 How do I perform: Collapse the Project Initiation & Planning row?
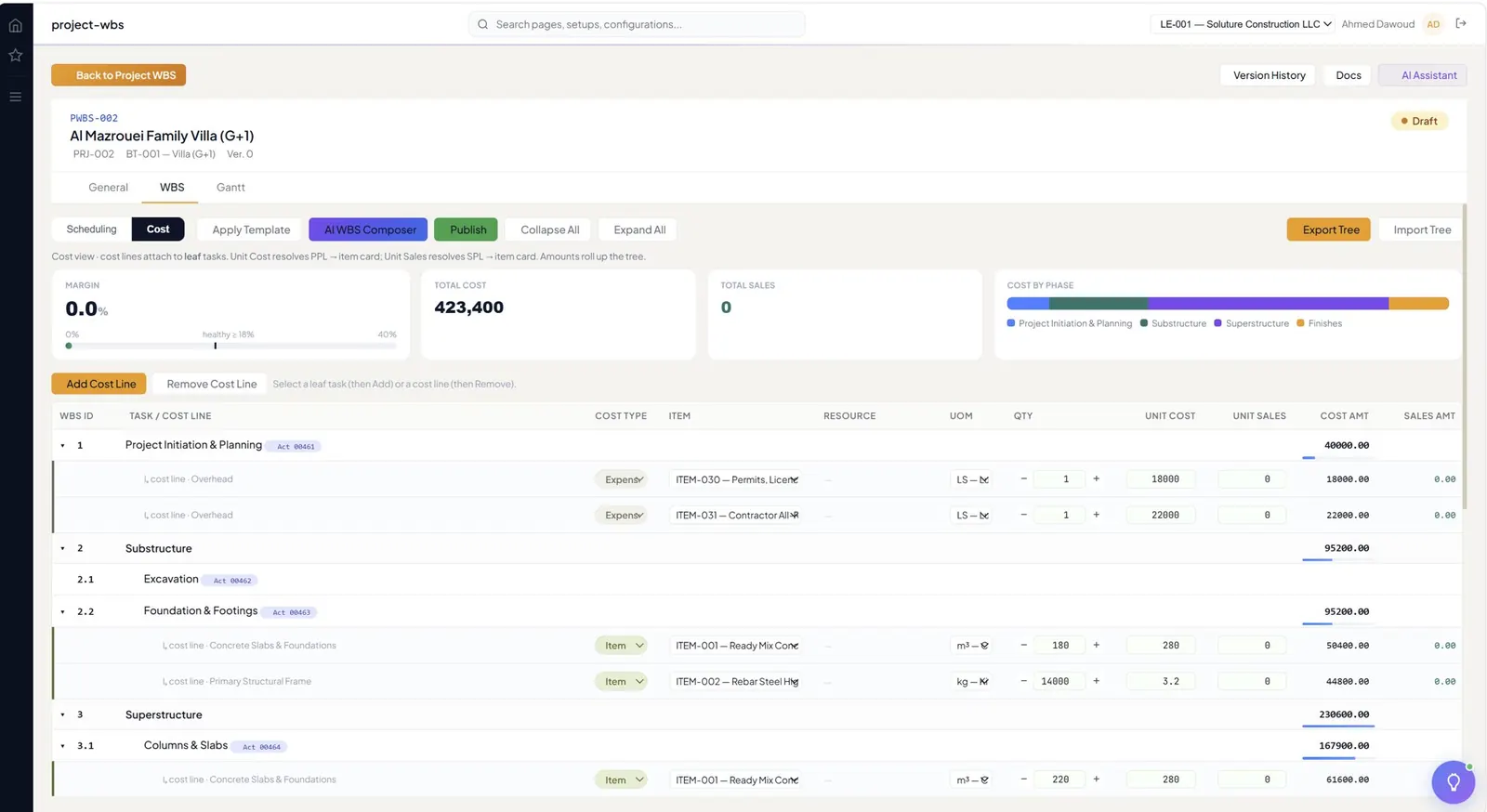pyautogui.click(x=63, y=446)
